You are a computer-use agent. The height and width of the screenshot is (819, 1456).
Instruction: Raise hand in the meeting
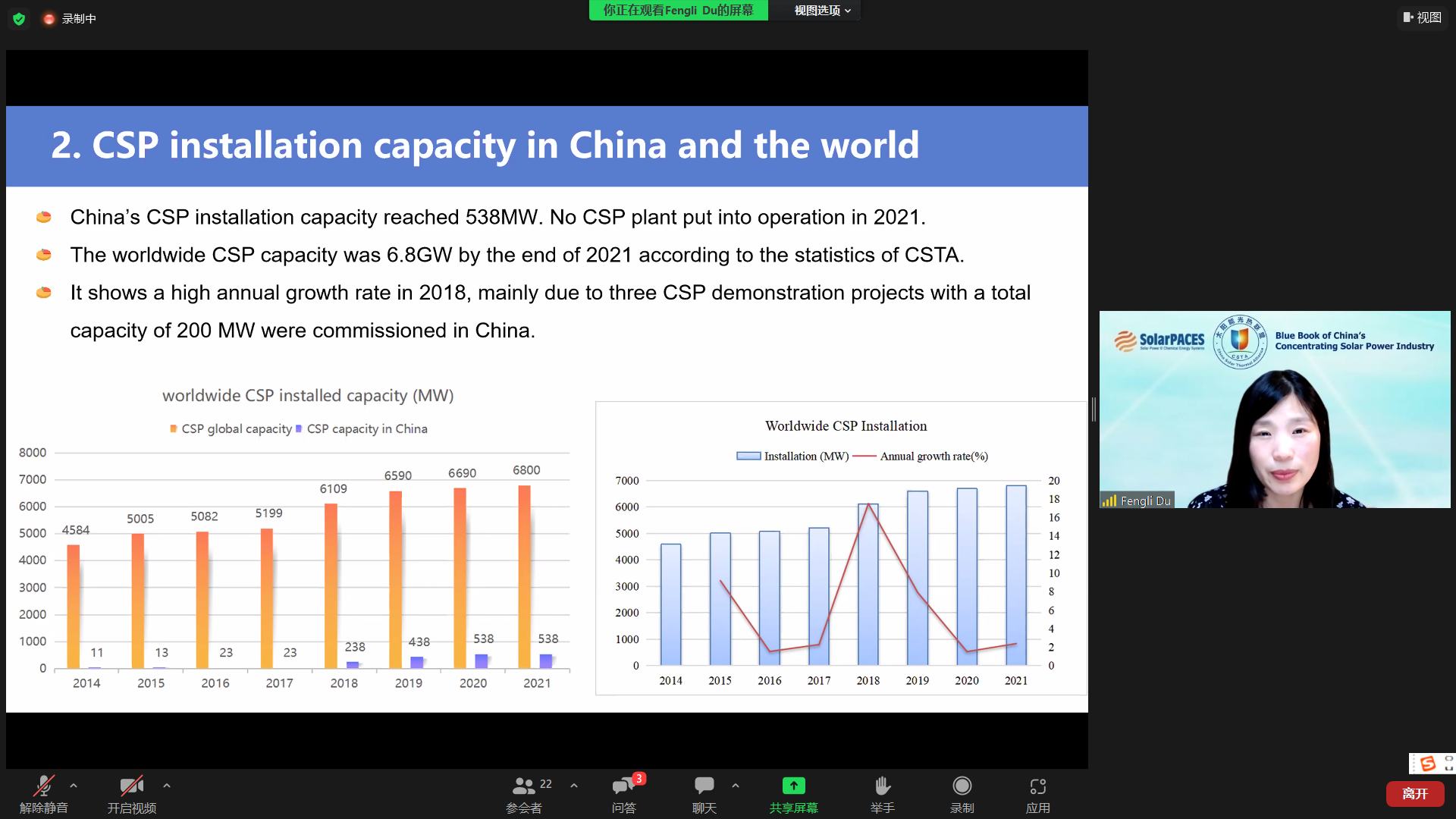(x=882, y=786)
